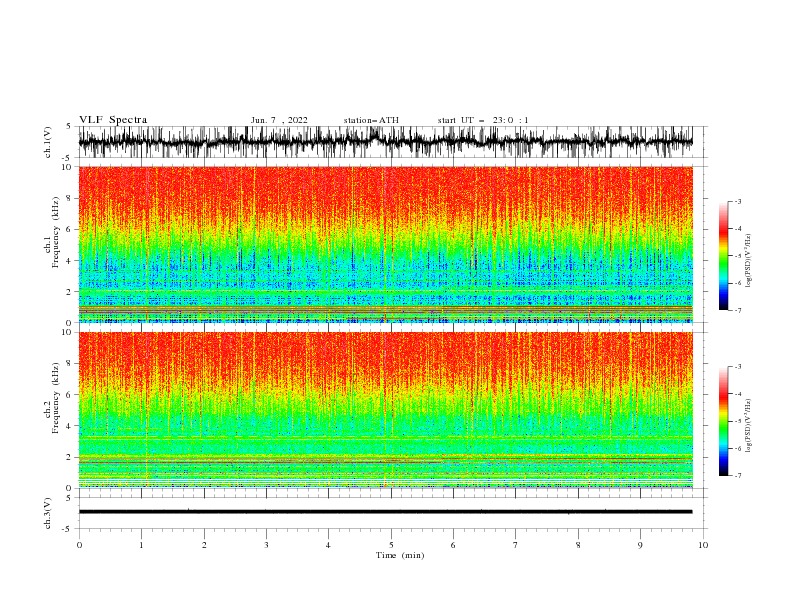Image resolution: width=792 pixels, height=612 pixels.
Task: Click the ch.1 PSD color bar
Action: pos(723,256)
